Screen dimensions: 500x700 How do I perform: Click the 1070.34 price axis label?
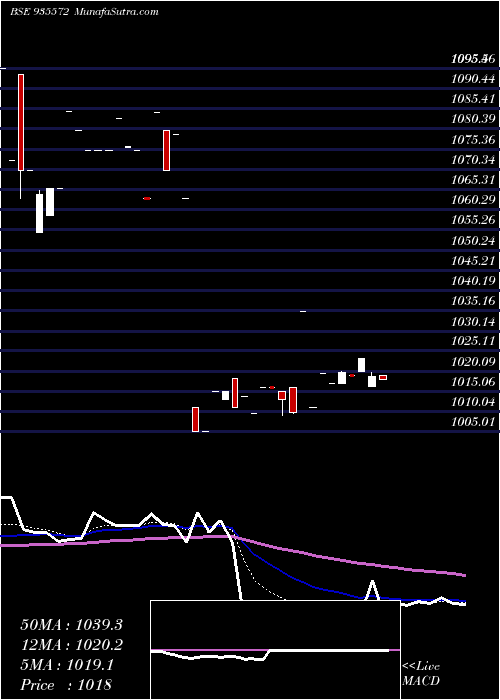coord(473,160)
